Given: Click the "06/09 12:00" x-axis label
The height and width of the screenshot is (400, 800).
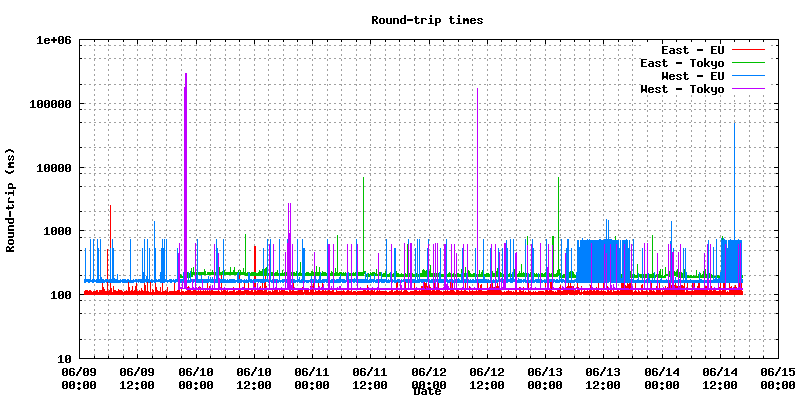Looking at the screenshot, I should click(137, 379).
